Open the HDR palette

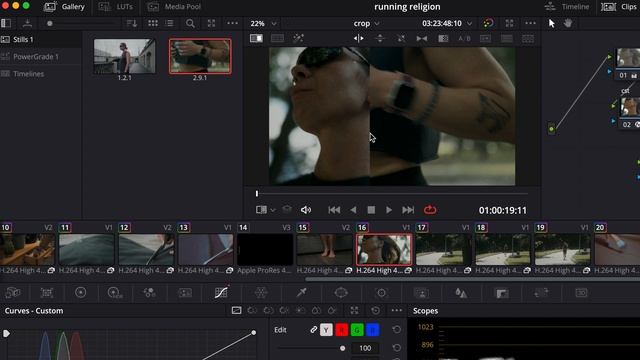click(x=115, y=293)
